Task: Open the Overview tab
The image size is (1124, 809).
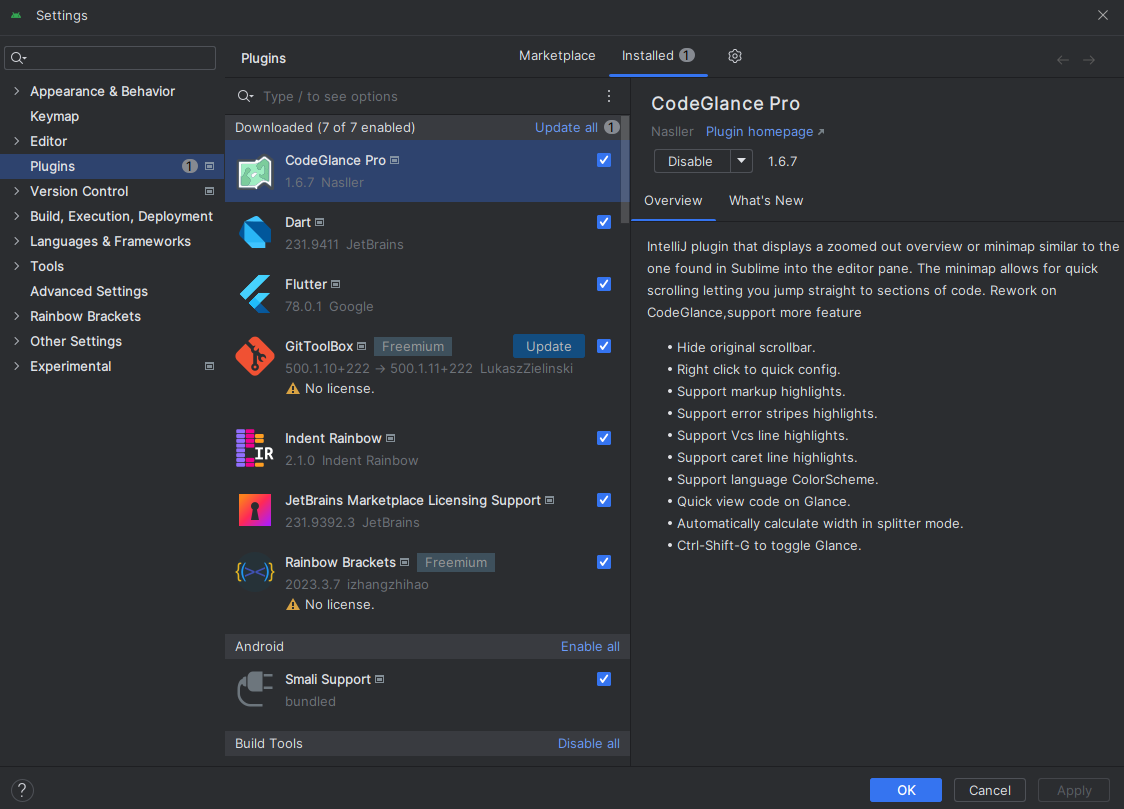Action: 673,201
